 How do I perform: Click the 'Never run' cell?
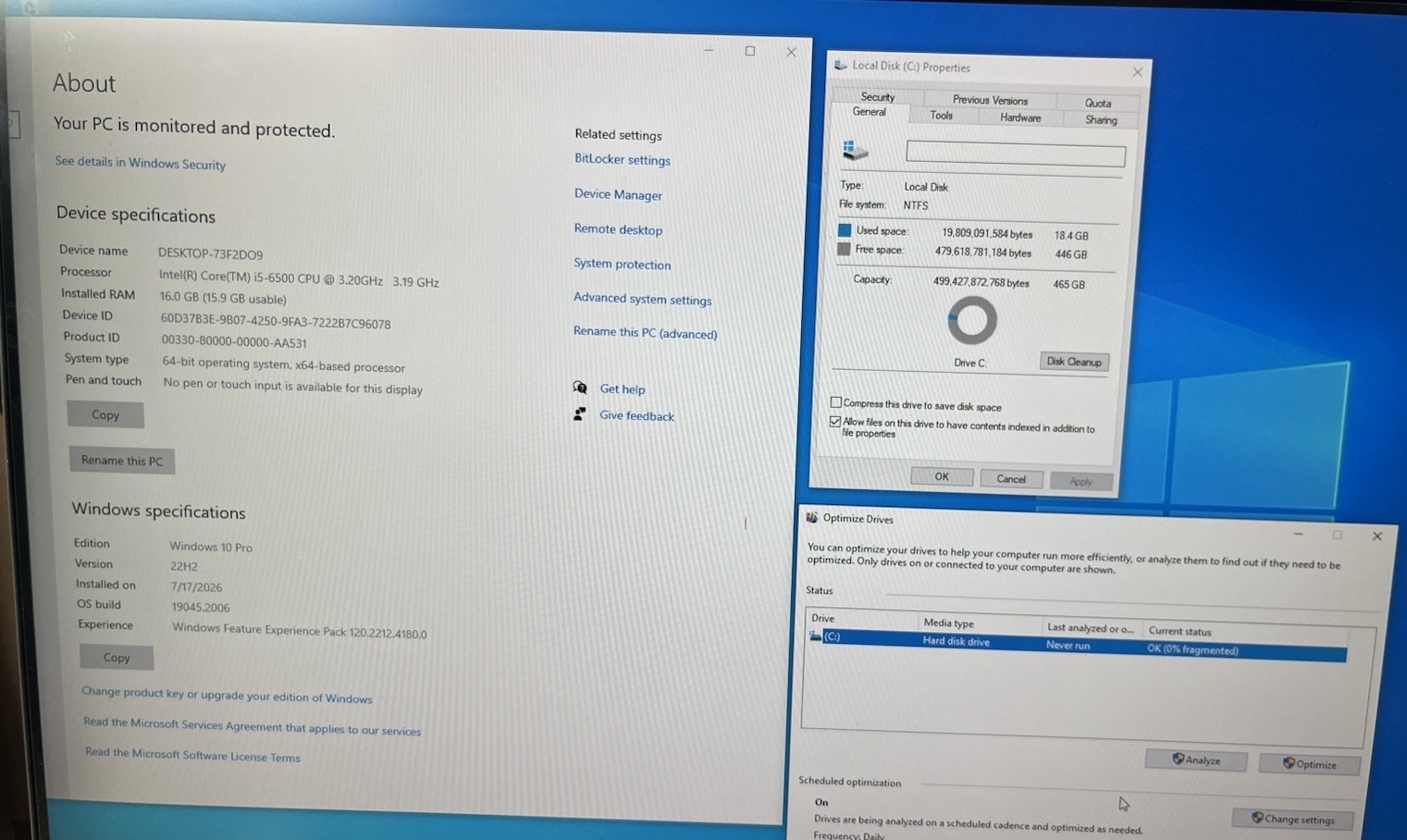pyautogui.click(x=1068, y=645)
